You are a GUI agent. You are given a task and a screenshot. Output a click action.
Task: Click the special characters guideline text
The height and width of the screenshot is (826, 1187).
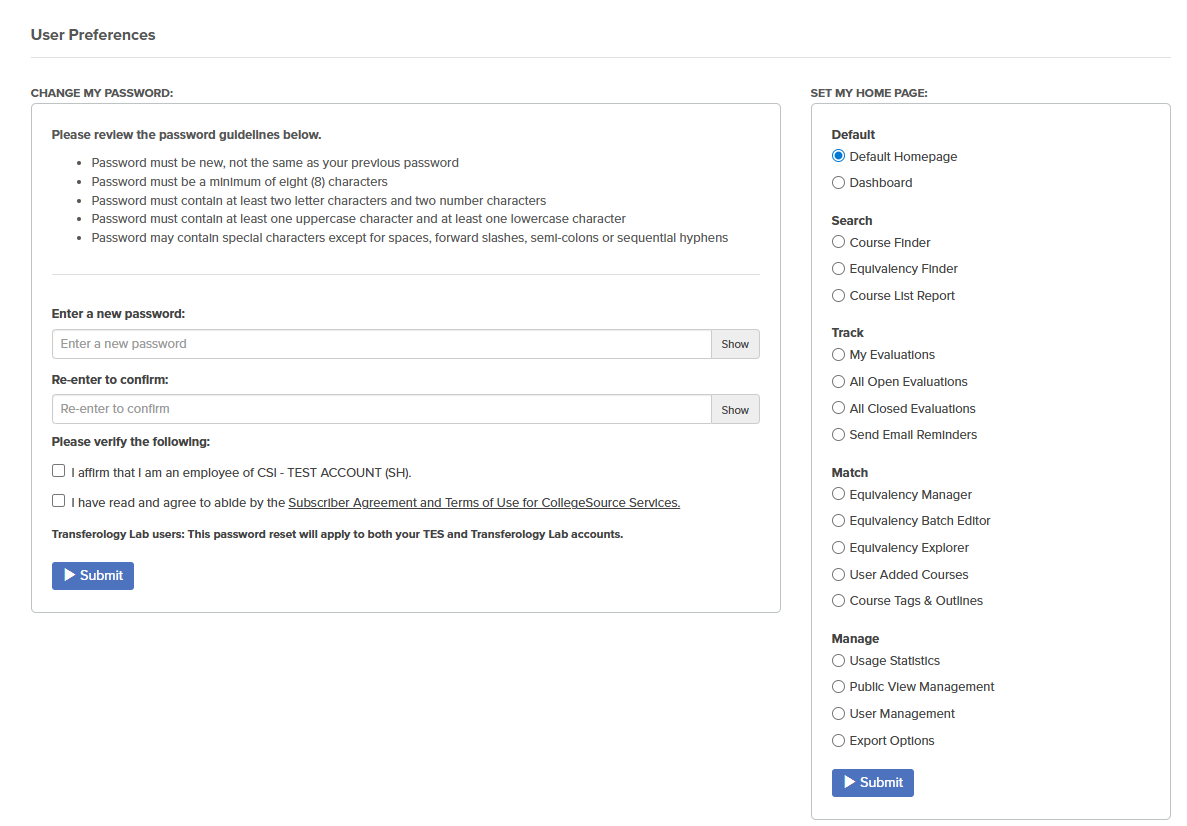(410, 238)
